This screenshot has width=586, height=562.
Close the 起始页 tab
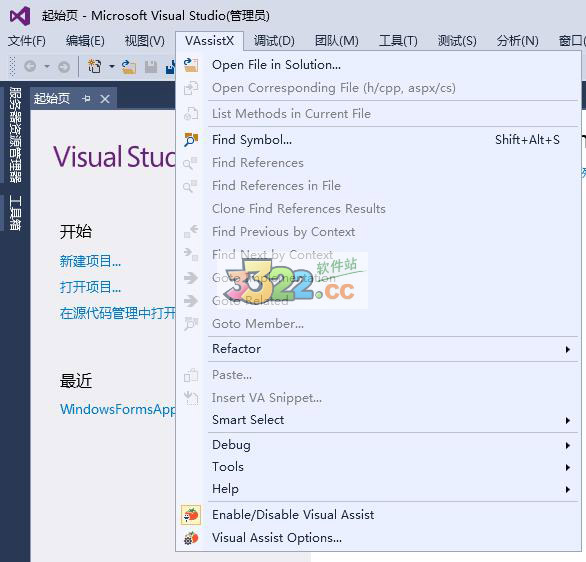[105, 99]
